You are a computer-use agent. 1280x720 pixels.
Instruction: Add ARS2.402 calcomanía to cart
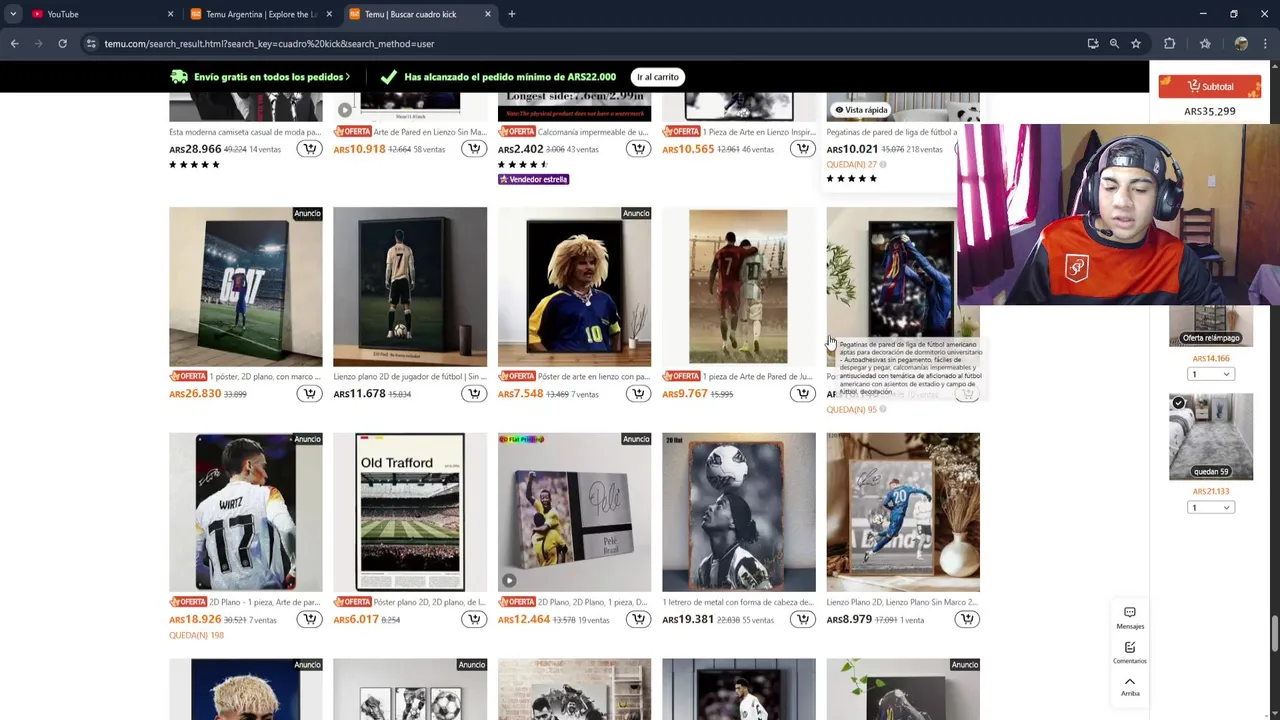pyautogui.click(x=638, y=149)
